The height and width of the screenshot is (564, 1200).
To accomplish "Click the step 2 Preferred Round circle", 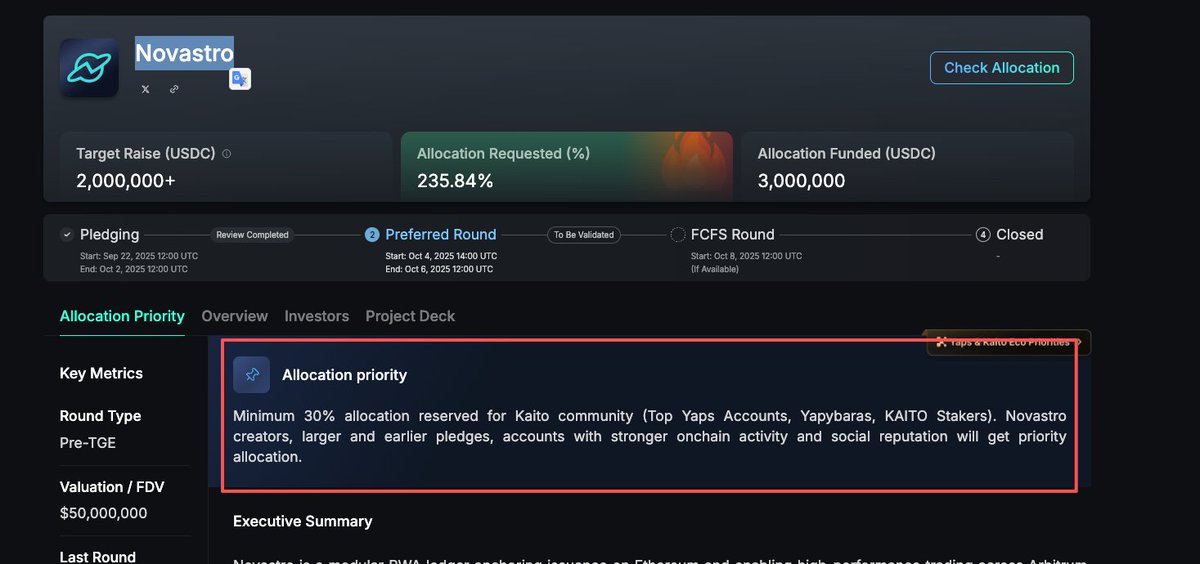I will click(372, 235).
